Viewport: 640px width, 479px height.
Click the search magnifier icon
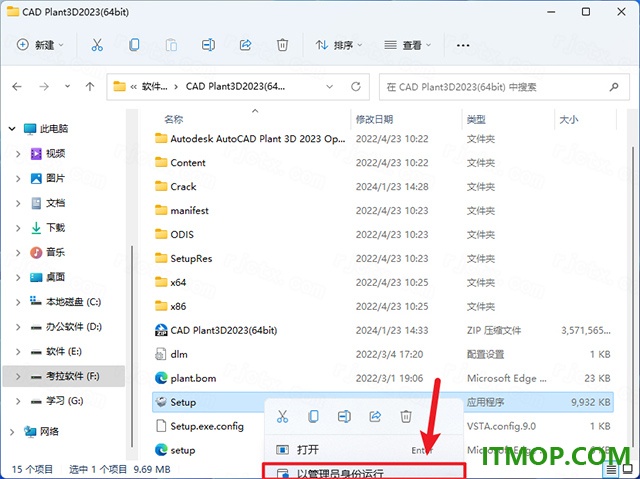[614, 87]
